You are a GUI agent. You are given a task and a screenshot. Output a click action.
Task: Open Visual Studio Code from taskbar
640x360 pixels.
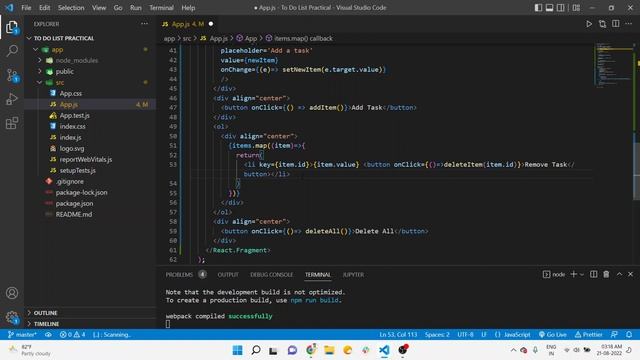[384, 350]
